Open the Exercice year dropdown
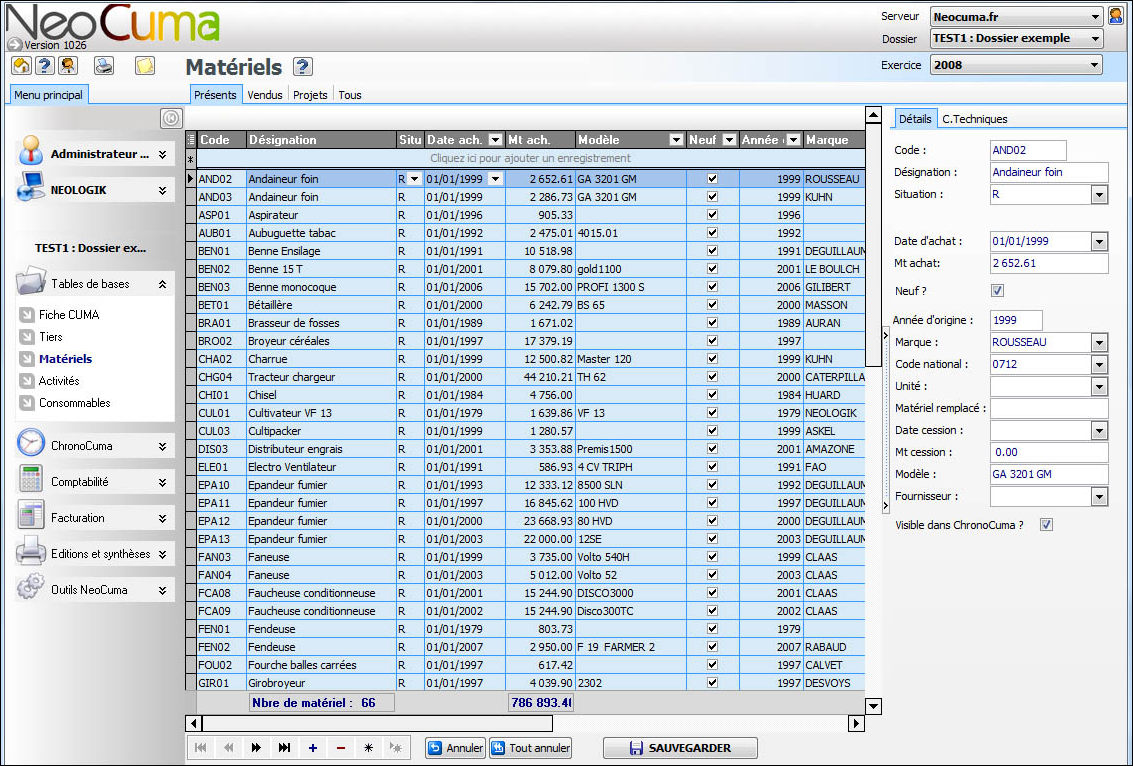The width and height of the screenshot is (1133, 766). pyautogui.click(x=1095, y=65)
